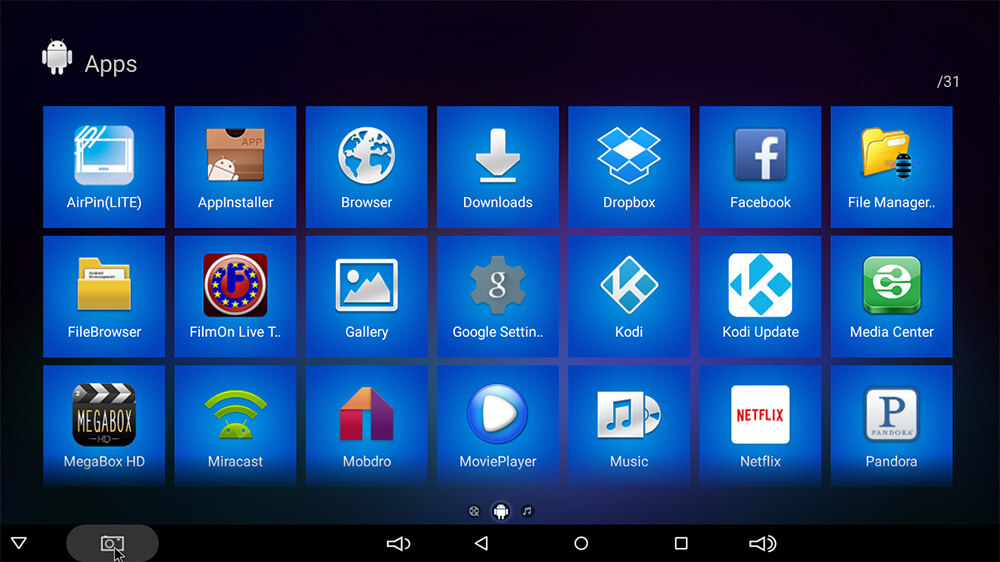Open FilmOn Live TV app
The height and width of the screenshot is (562, 1000).
coord(235,297)
